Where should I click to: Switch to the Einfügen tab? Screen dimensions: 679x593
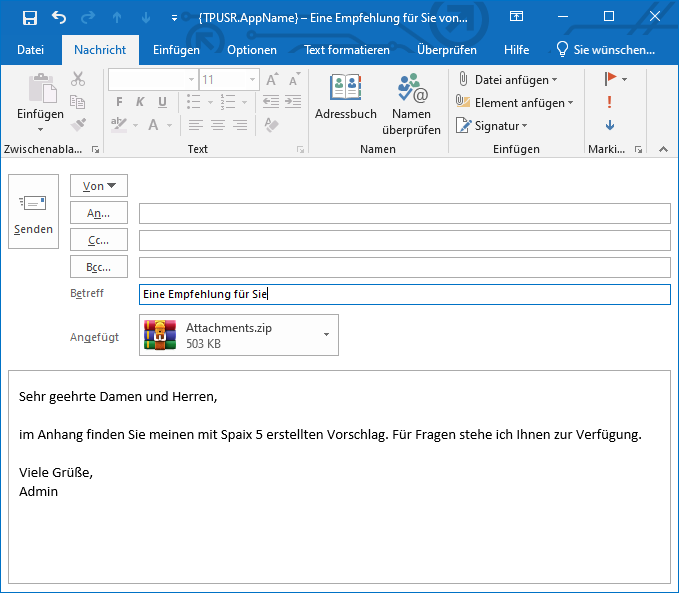[x=176, y=50]
